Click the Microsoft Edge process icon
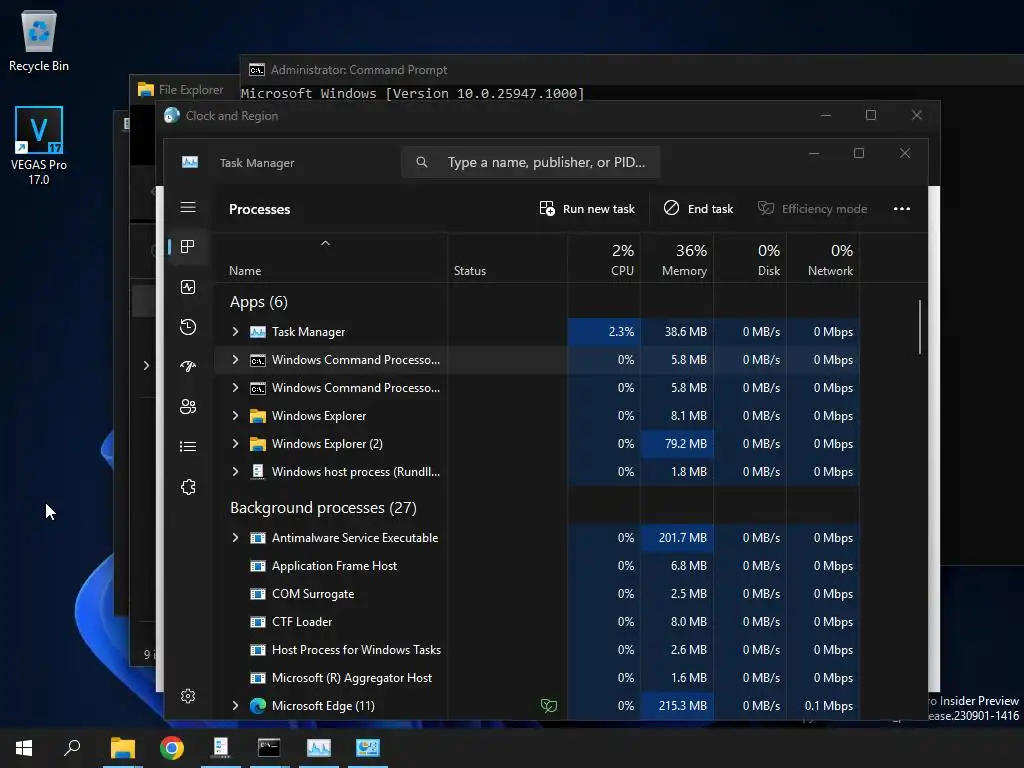This screenshot has width=1024, height=768. [x=258, y=706]
